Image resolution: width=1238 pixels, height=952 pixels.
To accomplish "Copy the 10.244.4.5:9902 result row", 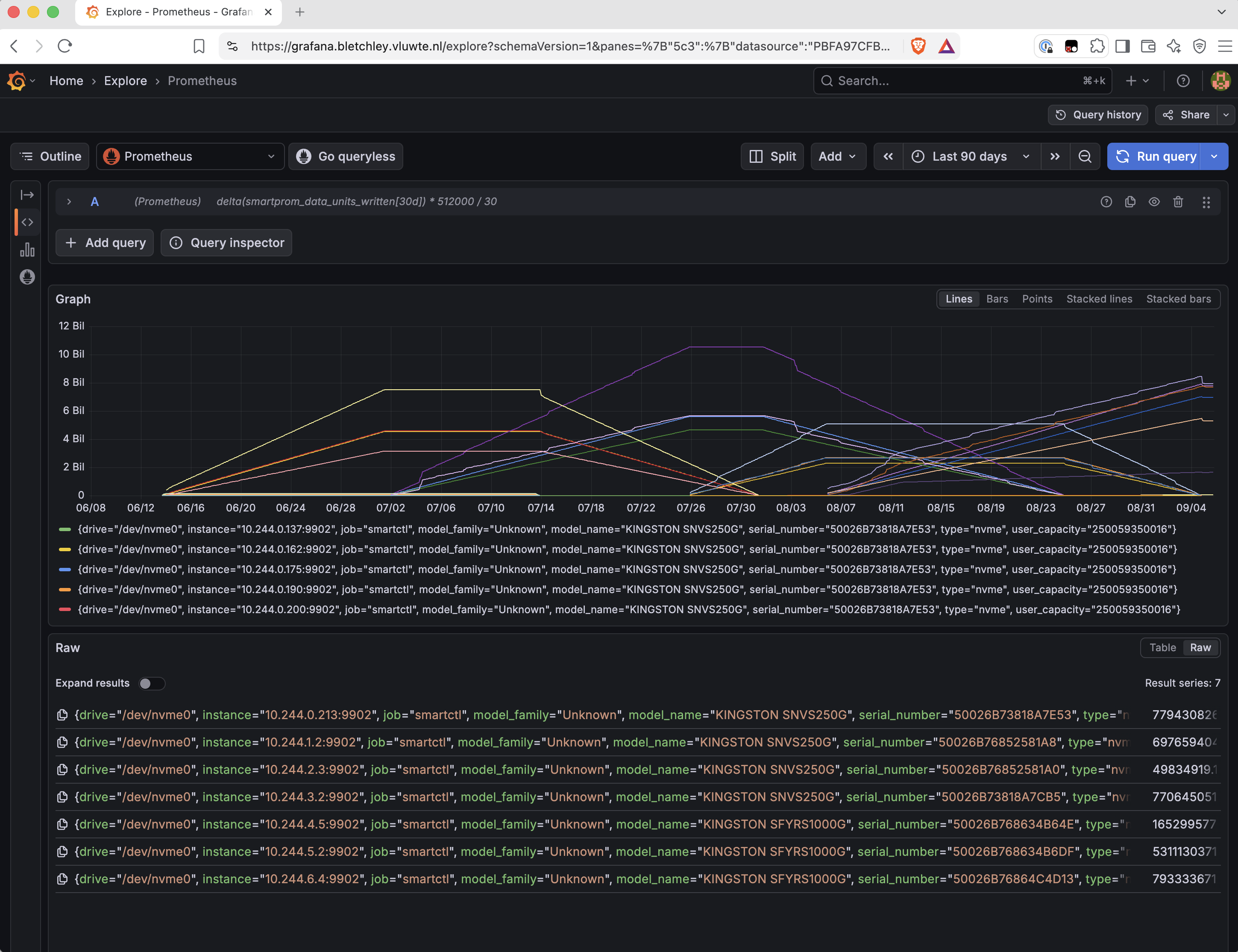I will pos(62,825).
